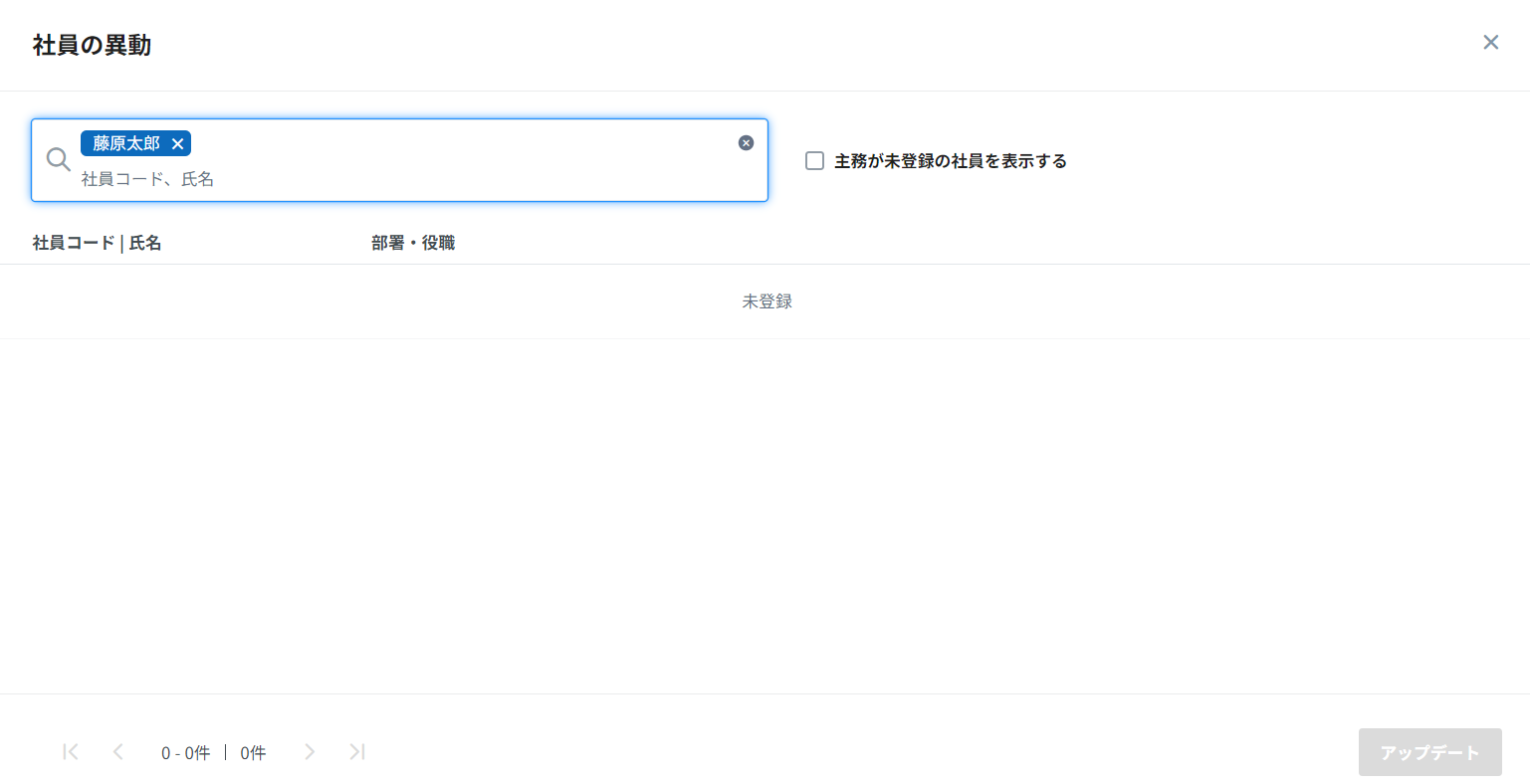Click the 0件 total count text
Viewport: 1530px width, 784px height.
pos(253,753)
